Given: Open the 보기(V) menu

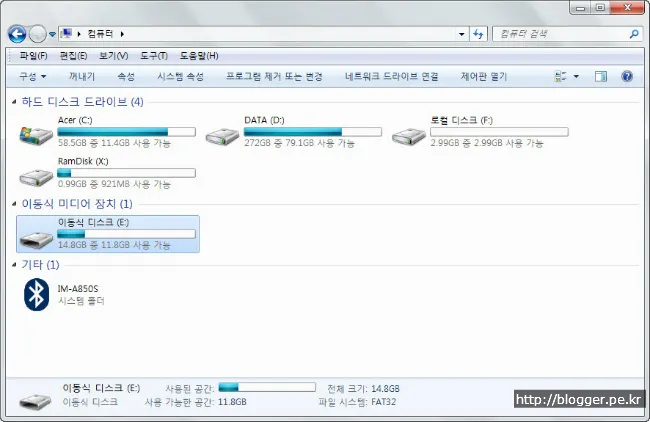Looking at the screenshot, I should pos(114,56).
